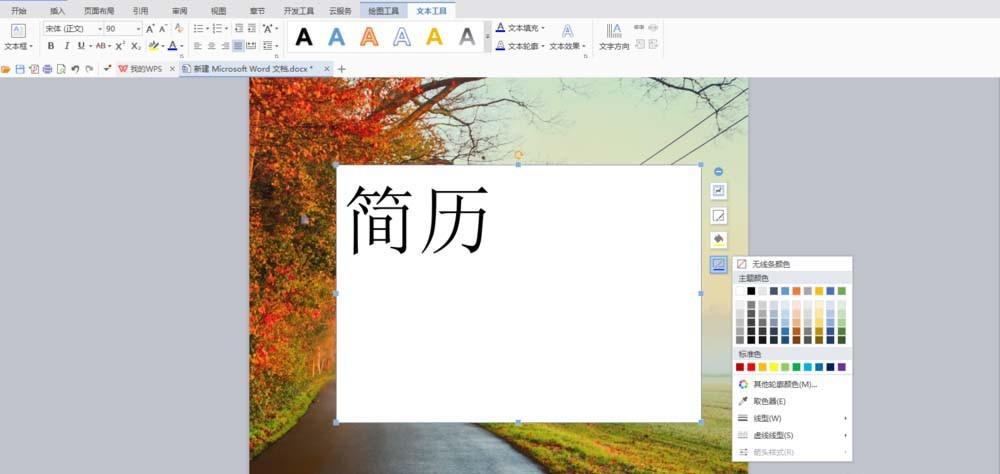Toggle italic formatting
The height and width of the screenshot is (474, 1000).
click(x=66, y=46)
